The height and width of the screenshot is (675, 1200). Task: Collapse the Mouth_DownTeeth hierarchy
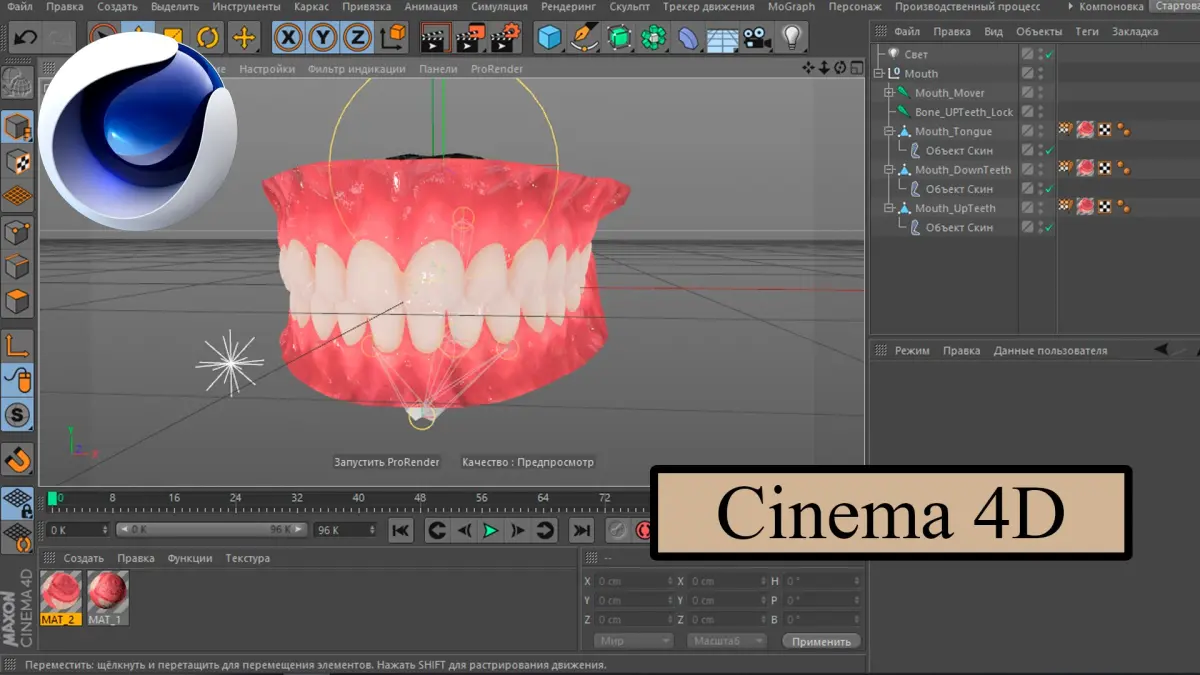coord(888,170)
